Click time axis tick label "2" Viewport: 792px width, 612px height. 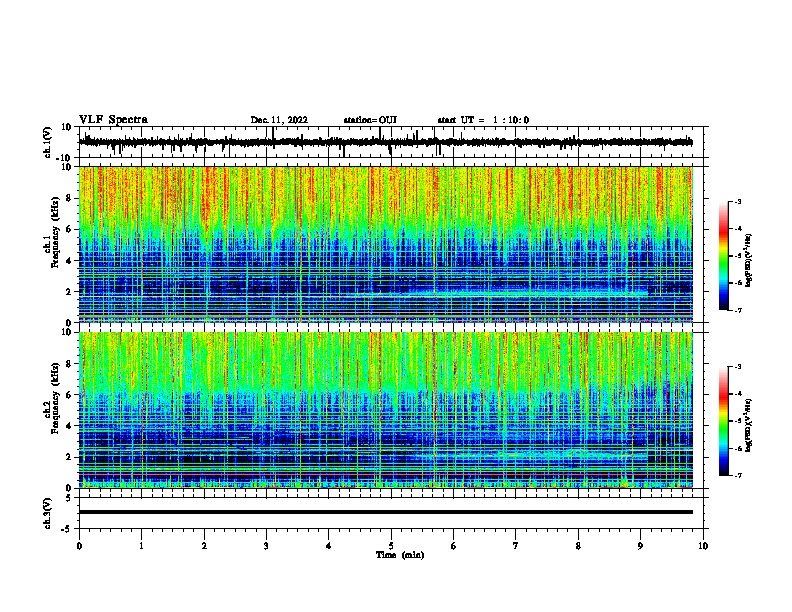204,546
